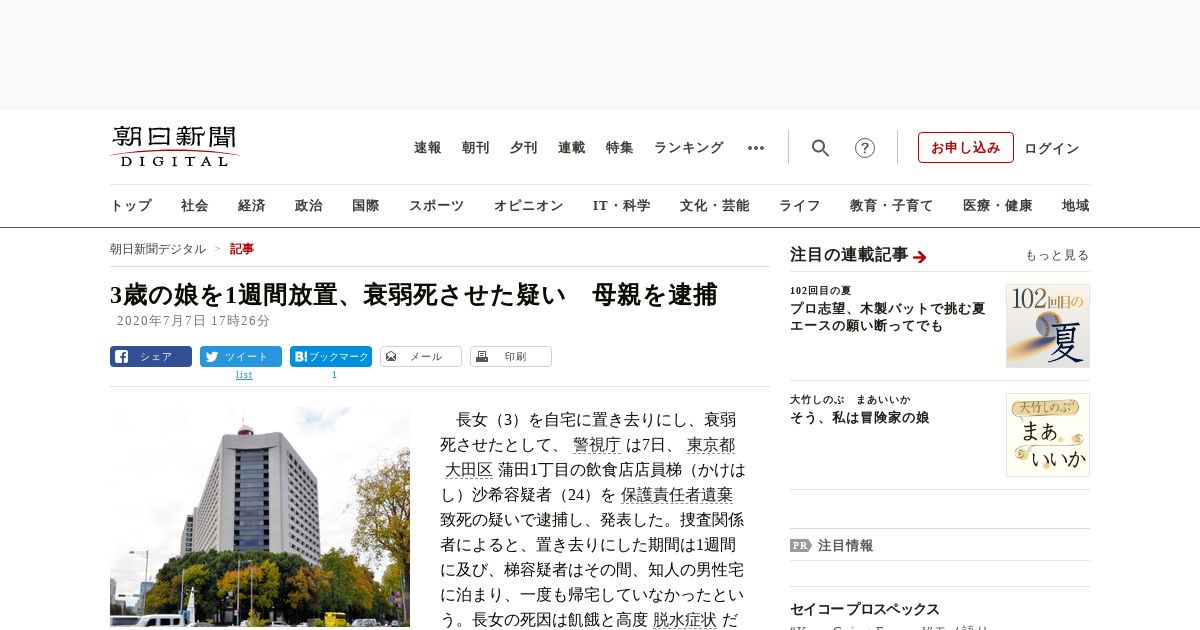Click the red arrow beside 注目の連載記事
The height and width of the screenshot is (630, 1200).
coord(920,257)
